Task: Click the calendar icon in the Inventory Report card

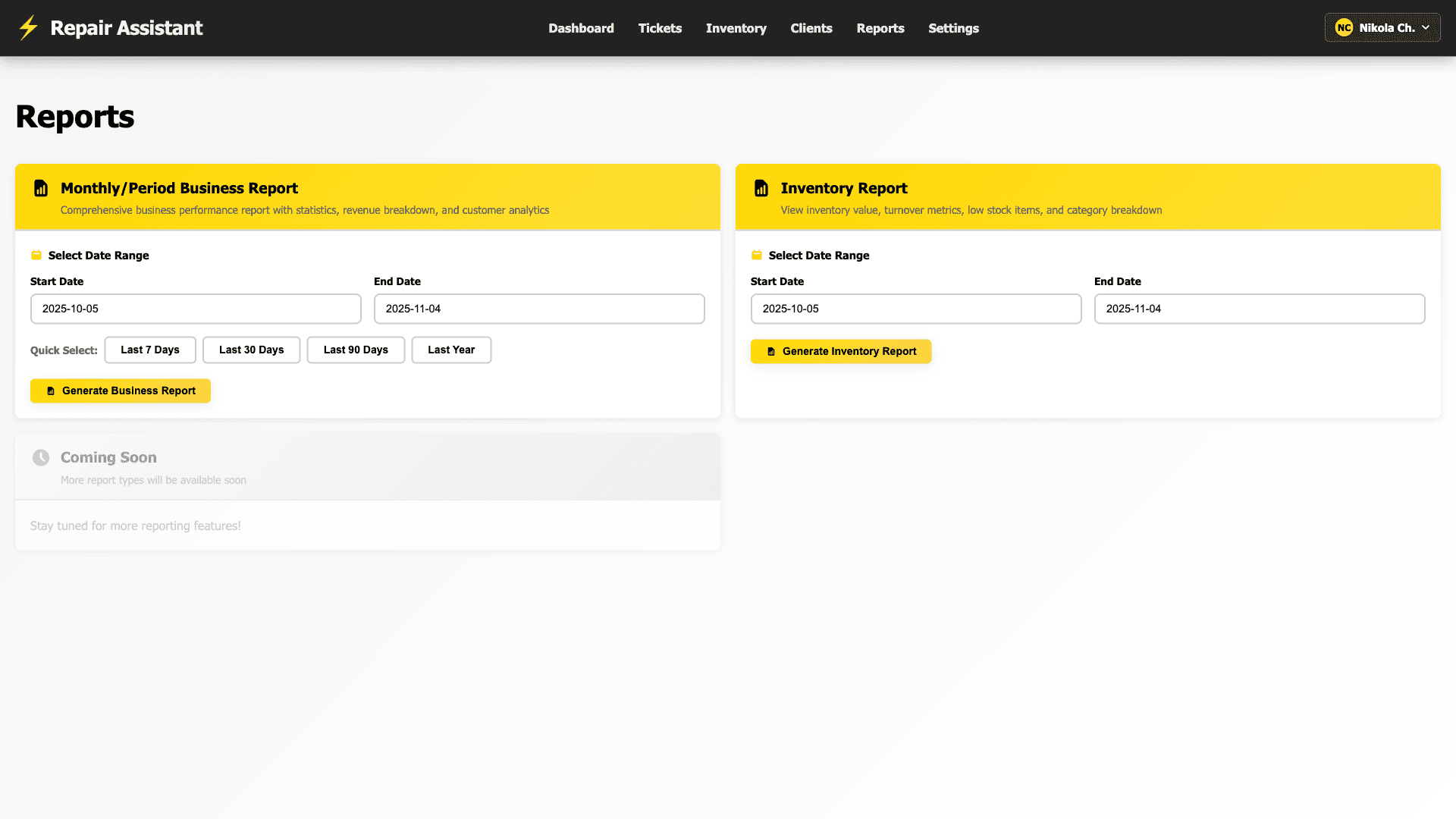Action: tap(756, 255)
